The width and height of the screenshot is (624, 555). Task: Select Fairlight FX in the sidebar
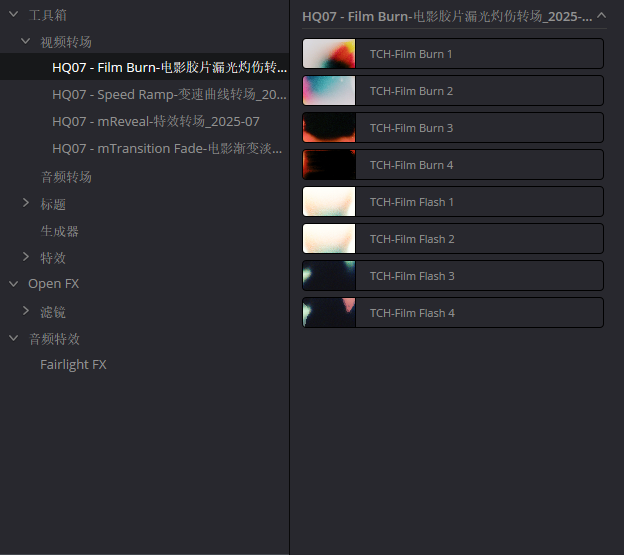tap(73, 365)
